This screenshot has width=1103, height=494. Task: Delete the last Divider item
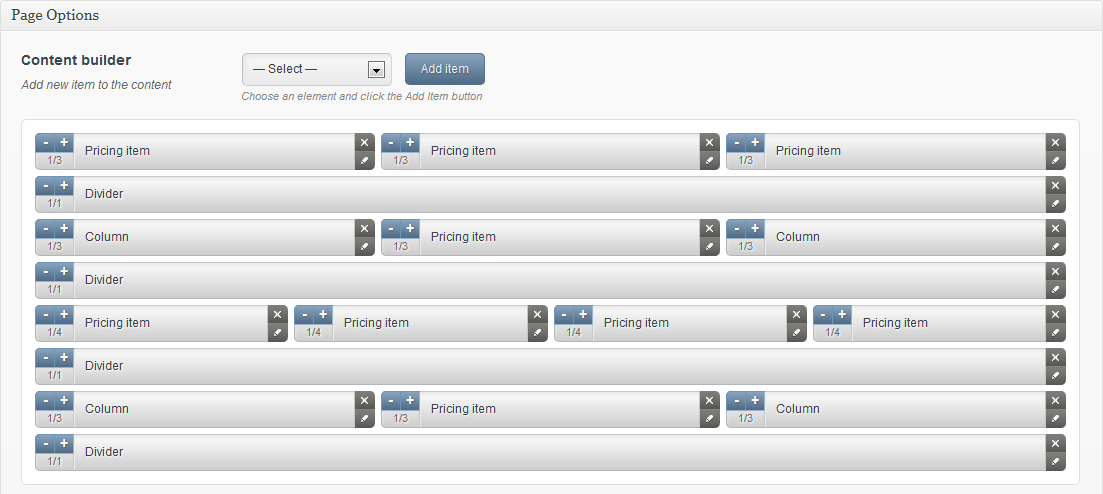click(1055, 443)
